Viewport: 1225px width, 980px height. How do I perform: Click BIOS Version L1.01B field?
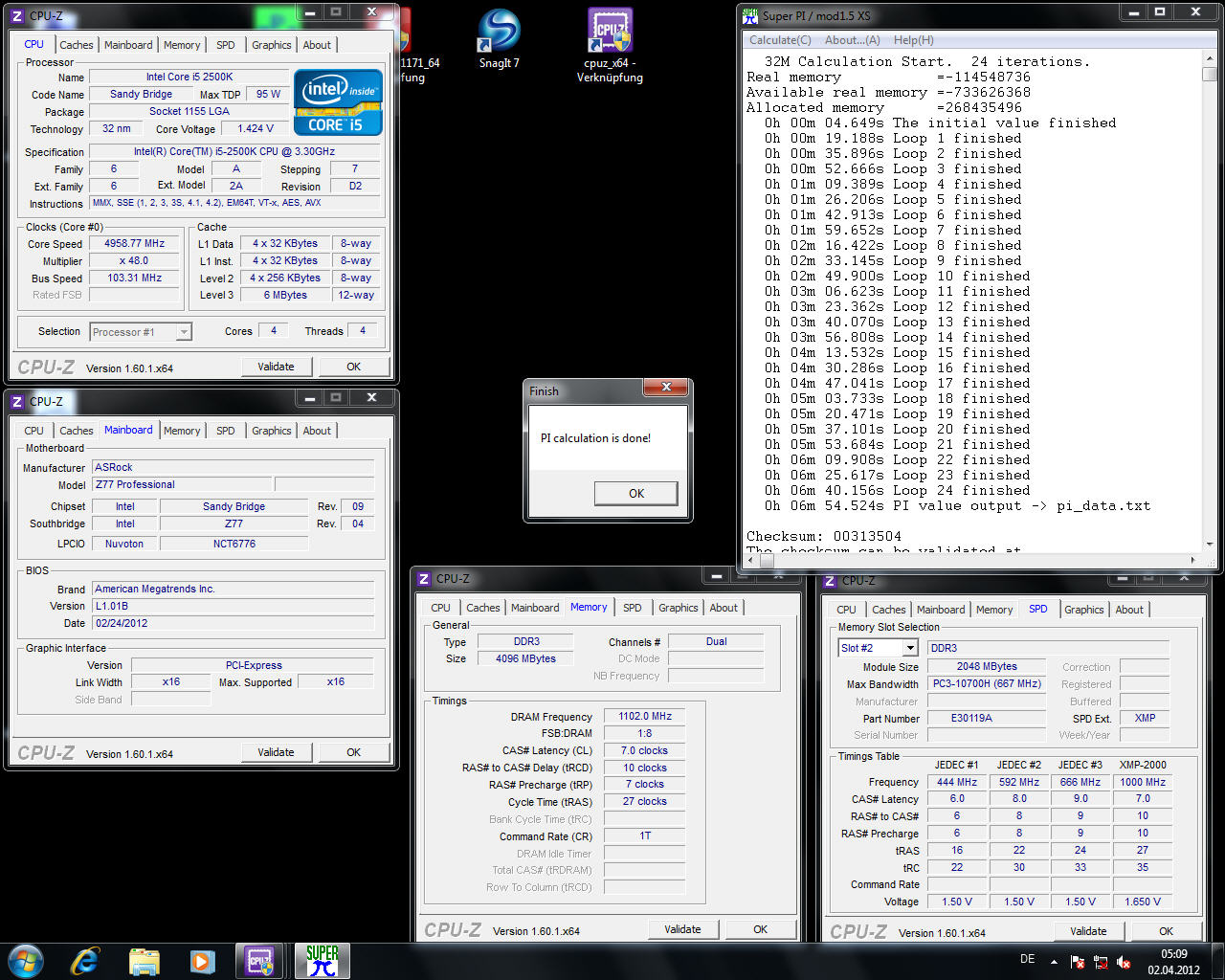(233, 606)
